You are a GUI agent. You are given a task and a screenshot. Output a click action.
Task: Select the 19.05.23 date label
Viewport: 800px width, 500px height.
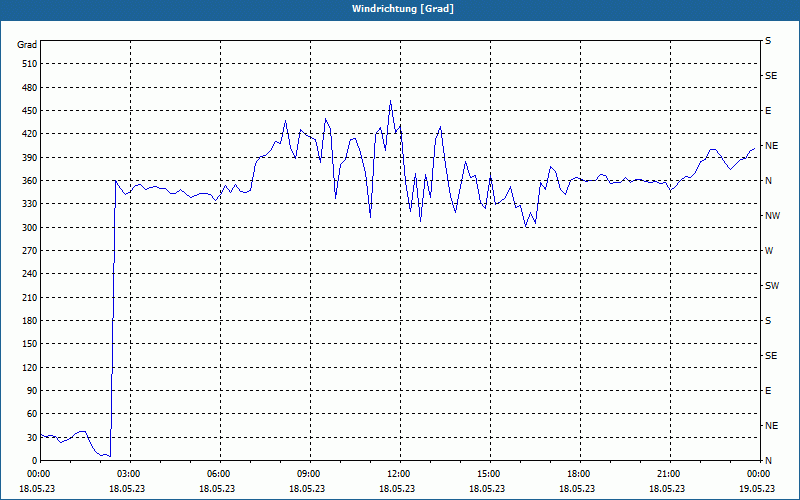(757, 488)
